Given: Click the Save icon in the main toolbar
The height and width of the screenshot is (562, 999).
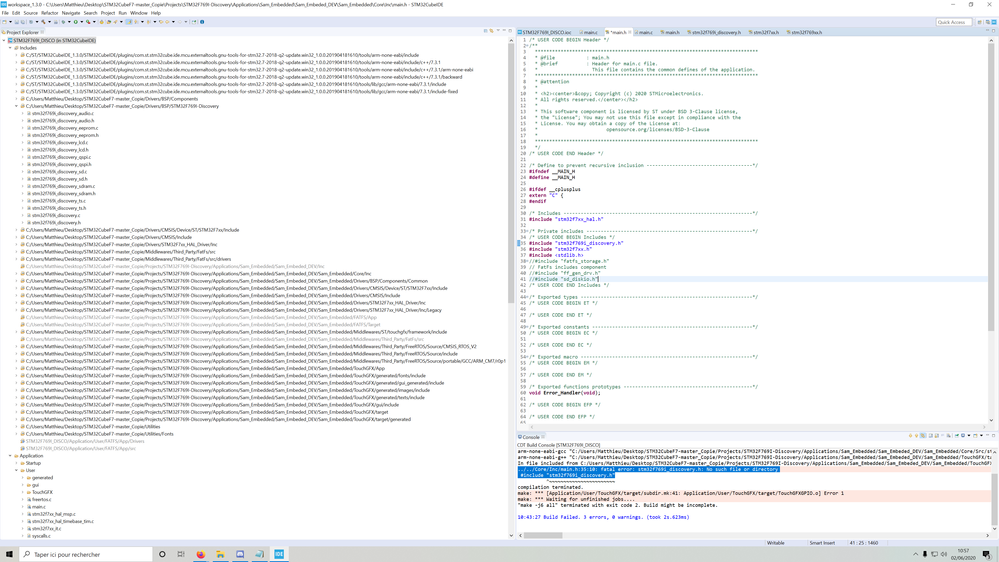Looking at the screenshot, I should click(16, 21).
